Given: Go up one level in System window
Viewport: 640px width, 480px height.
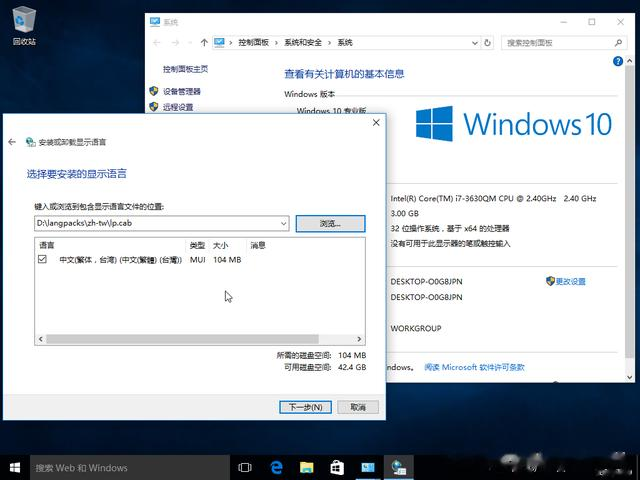Looking at the screenshot, I should [x=204, y=42].
